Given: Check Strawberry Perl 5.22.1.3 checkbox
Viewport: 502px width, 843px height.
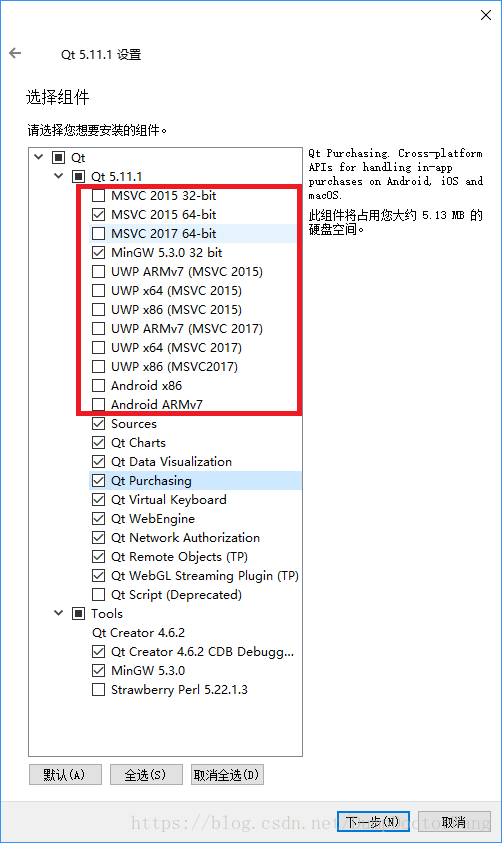Looking at the screenshot, I should point(98,690).
